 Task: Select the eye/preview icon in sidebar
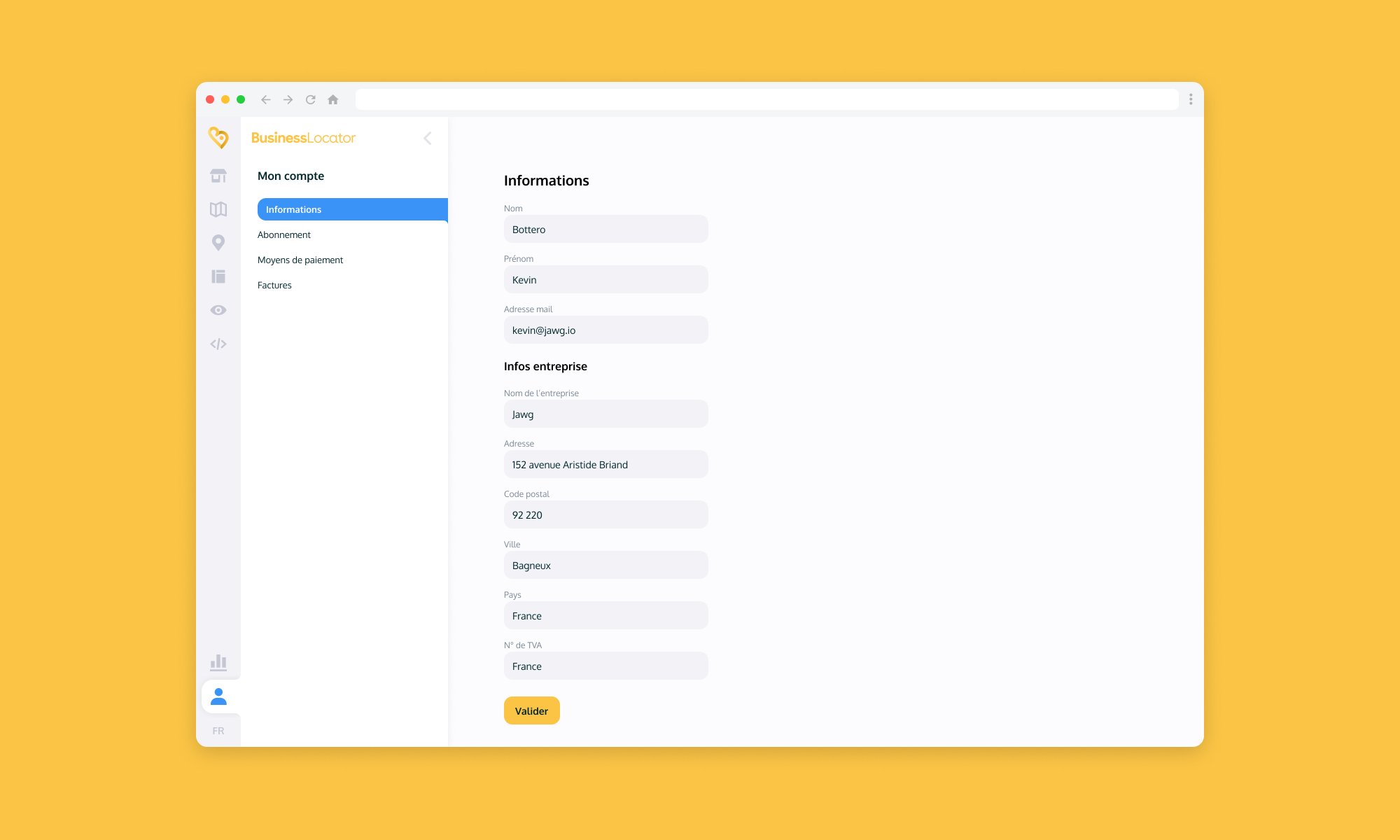pyautogui.click(x=218, y=310)
